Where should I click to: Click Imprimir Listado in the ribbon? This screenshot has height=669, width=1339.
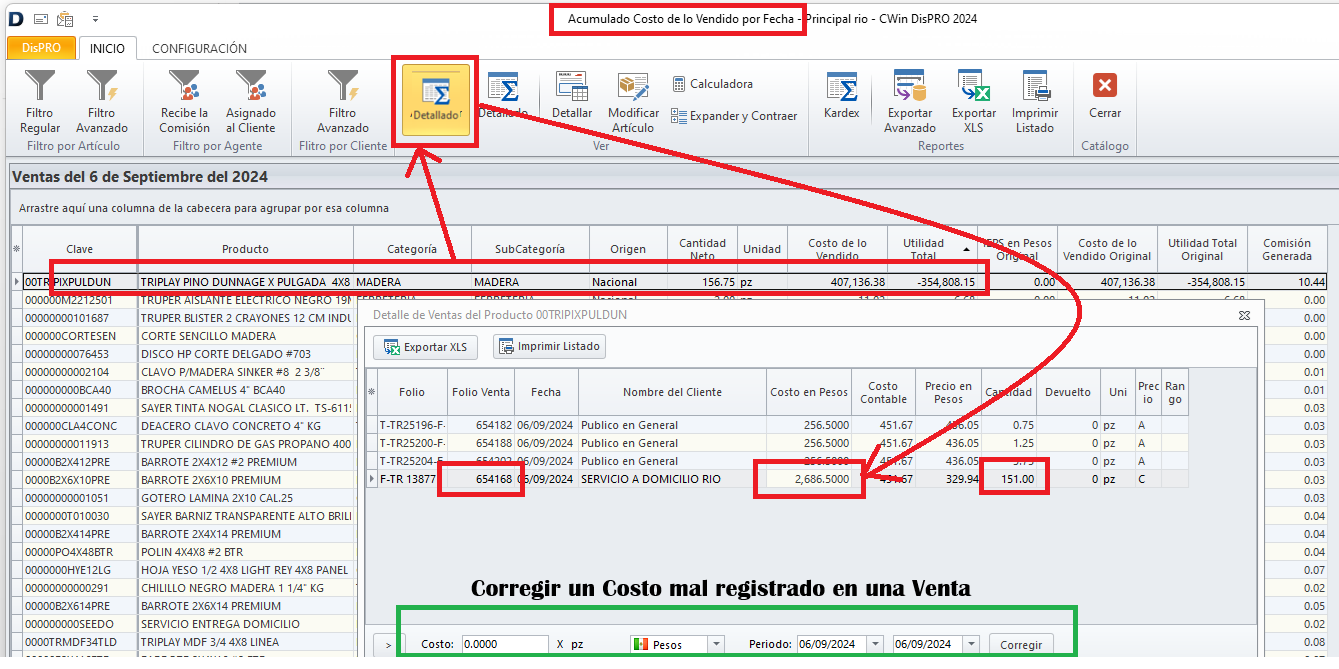[x=1035, y=105]
